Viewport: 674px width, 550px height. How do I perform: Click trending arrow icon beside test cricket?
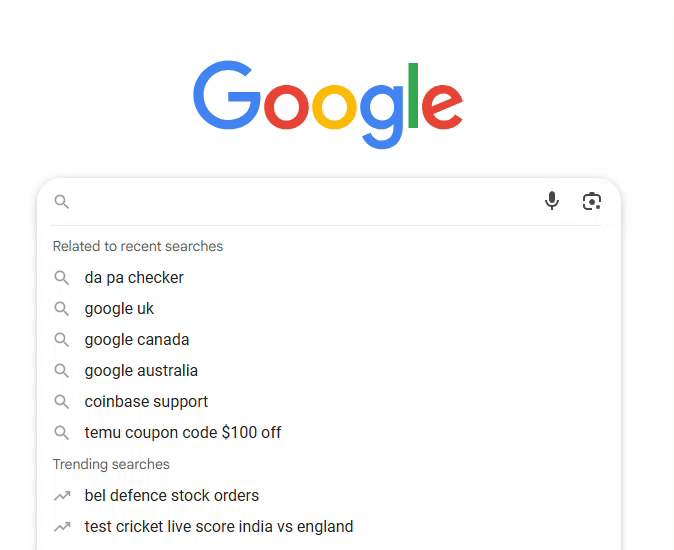62,527
